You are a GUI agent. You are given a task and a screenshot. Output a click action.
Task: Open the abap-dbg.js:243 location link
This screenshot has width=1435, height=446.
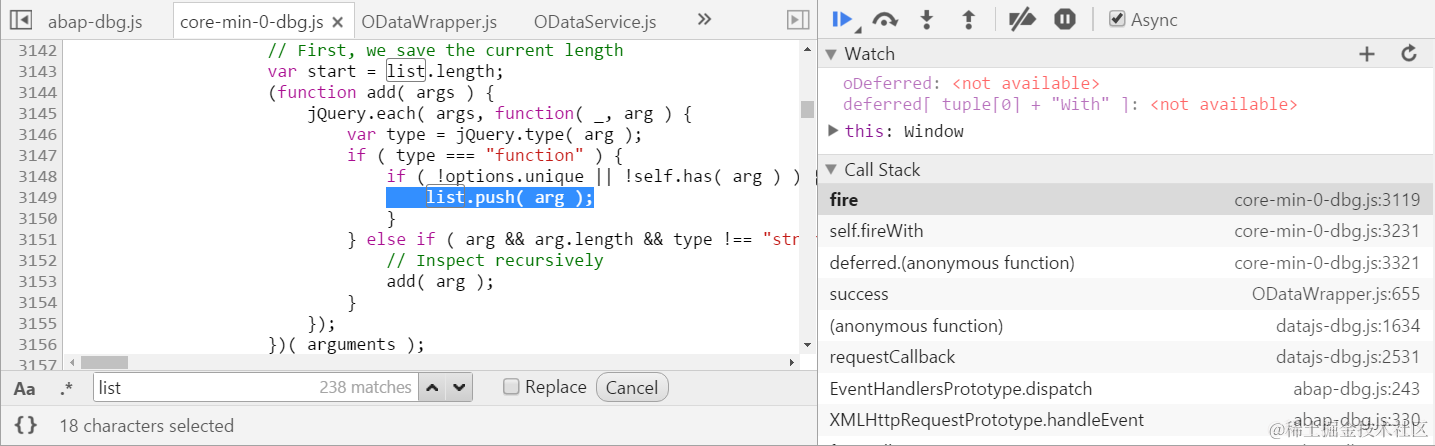1357,389
